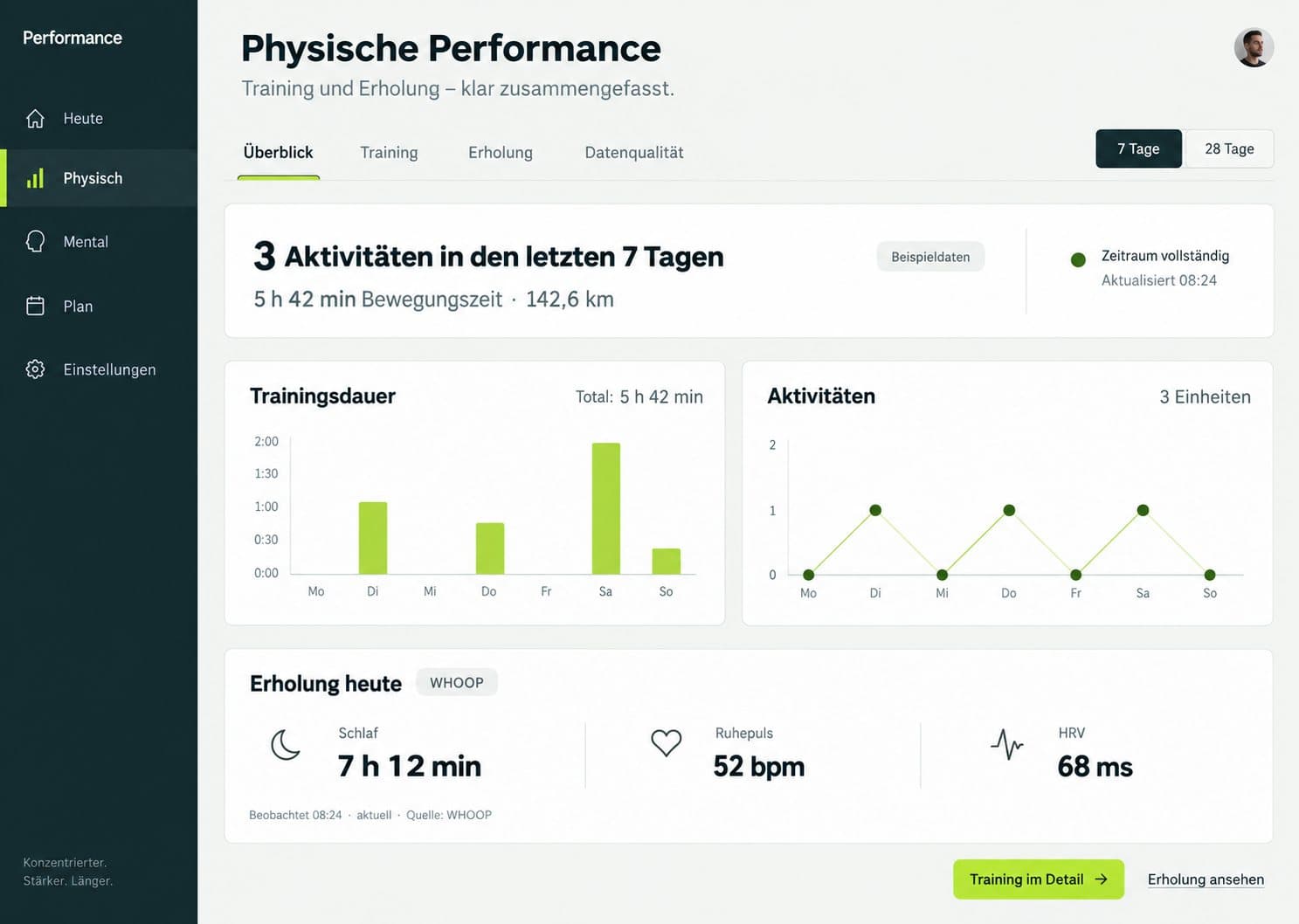Click the Do data point in Aktivitäten chart
The width and height of the screenshot is (1299, 924).
[1009, 510]
